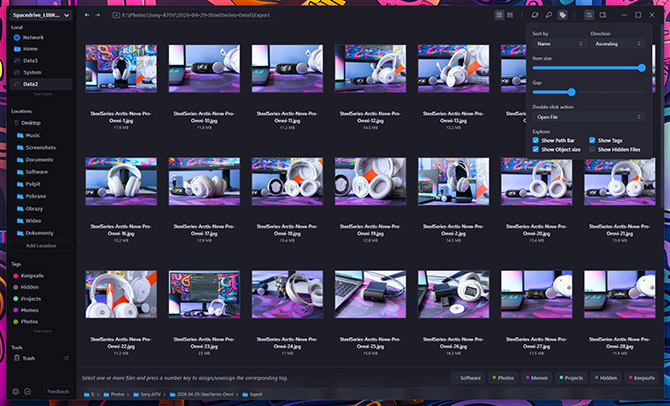Viewport: 670px width, 406px height.
Task: Expand Local section See more
Action: click(42, 94)
